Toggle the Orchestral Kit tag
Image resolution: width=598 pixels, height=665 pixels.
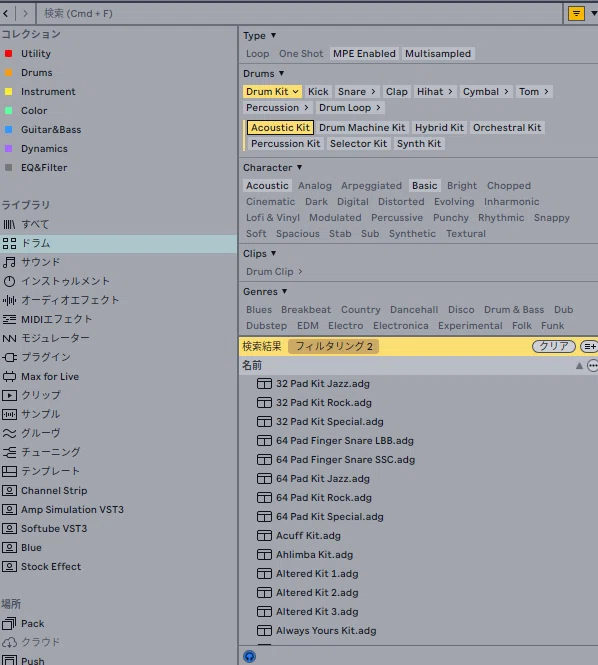(x=507, y=128)
